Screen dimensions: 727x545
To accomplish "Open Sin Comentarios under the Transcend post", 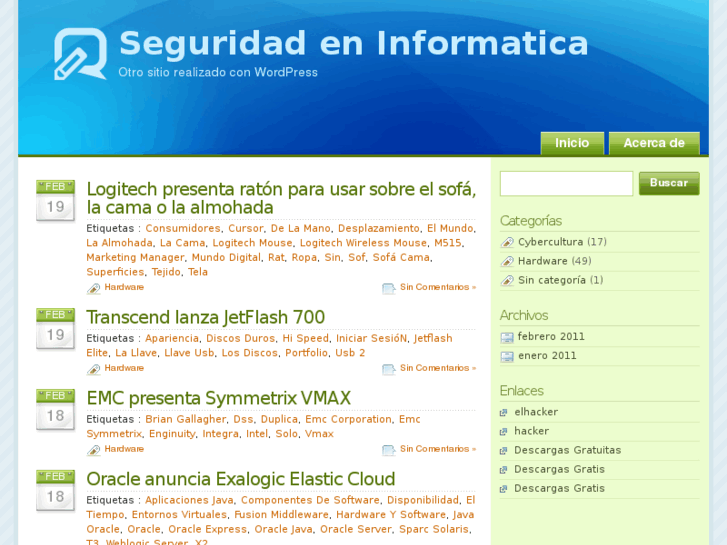I will click(x=438, y=368).
